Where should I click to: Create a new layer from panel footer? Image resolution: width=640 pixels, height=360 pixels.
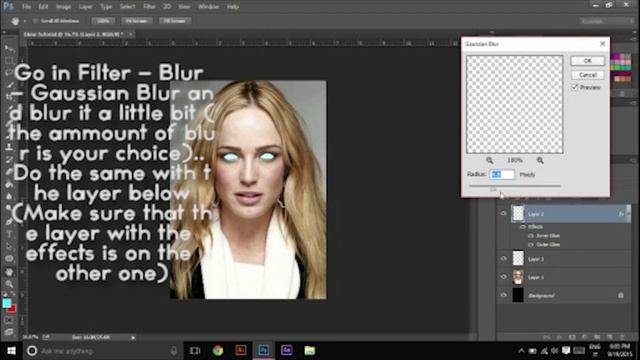pos(609,337)
